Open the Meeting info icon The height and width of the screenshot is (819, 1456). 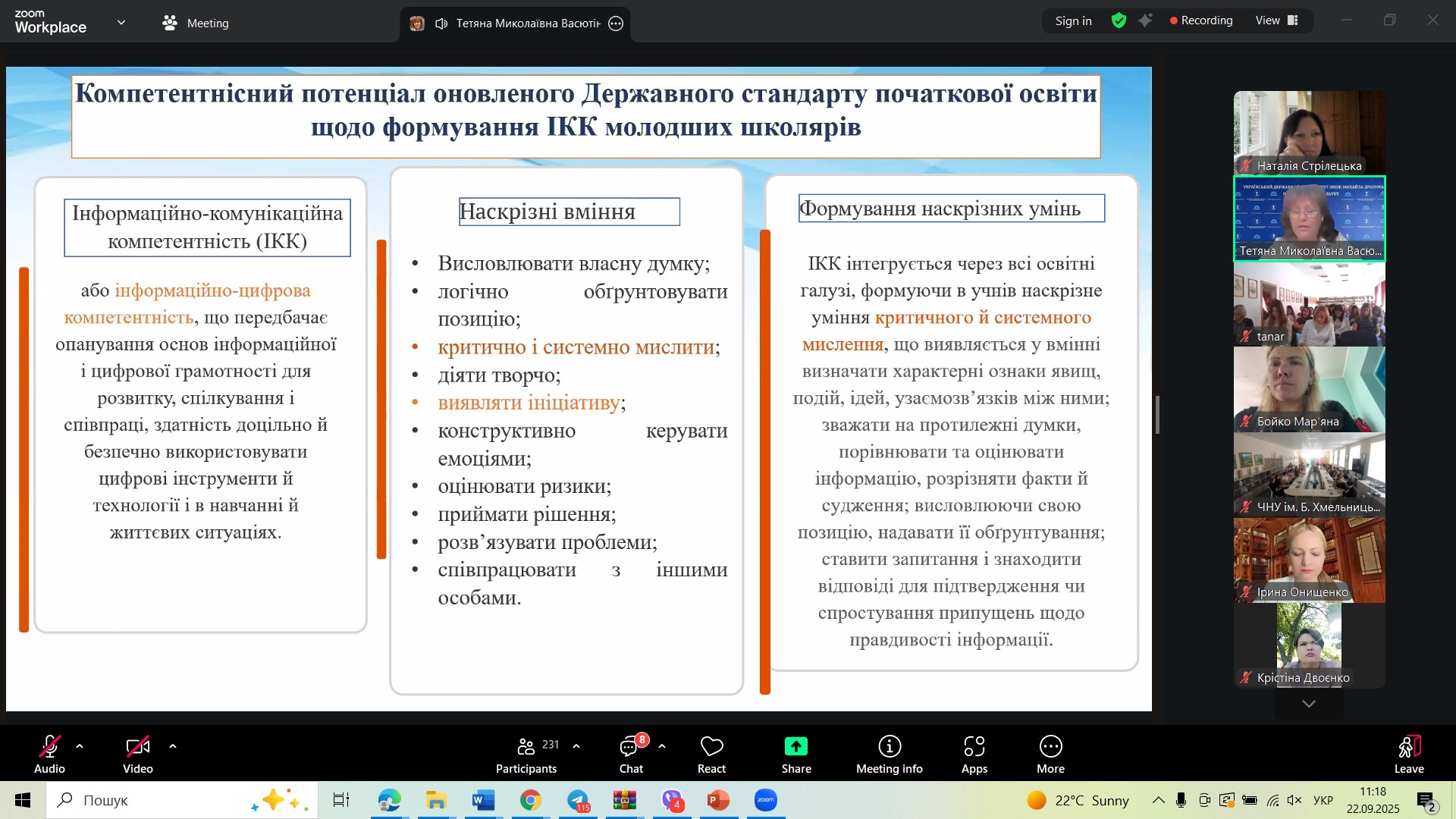pos(889,748)
